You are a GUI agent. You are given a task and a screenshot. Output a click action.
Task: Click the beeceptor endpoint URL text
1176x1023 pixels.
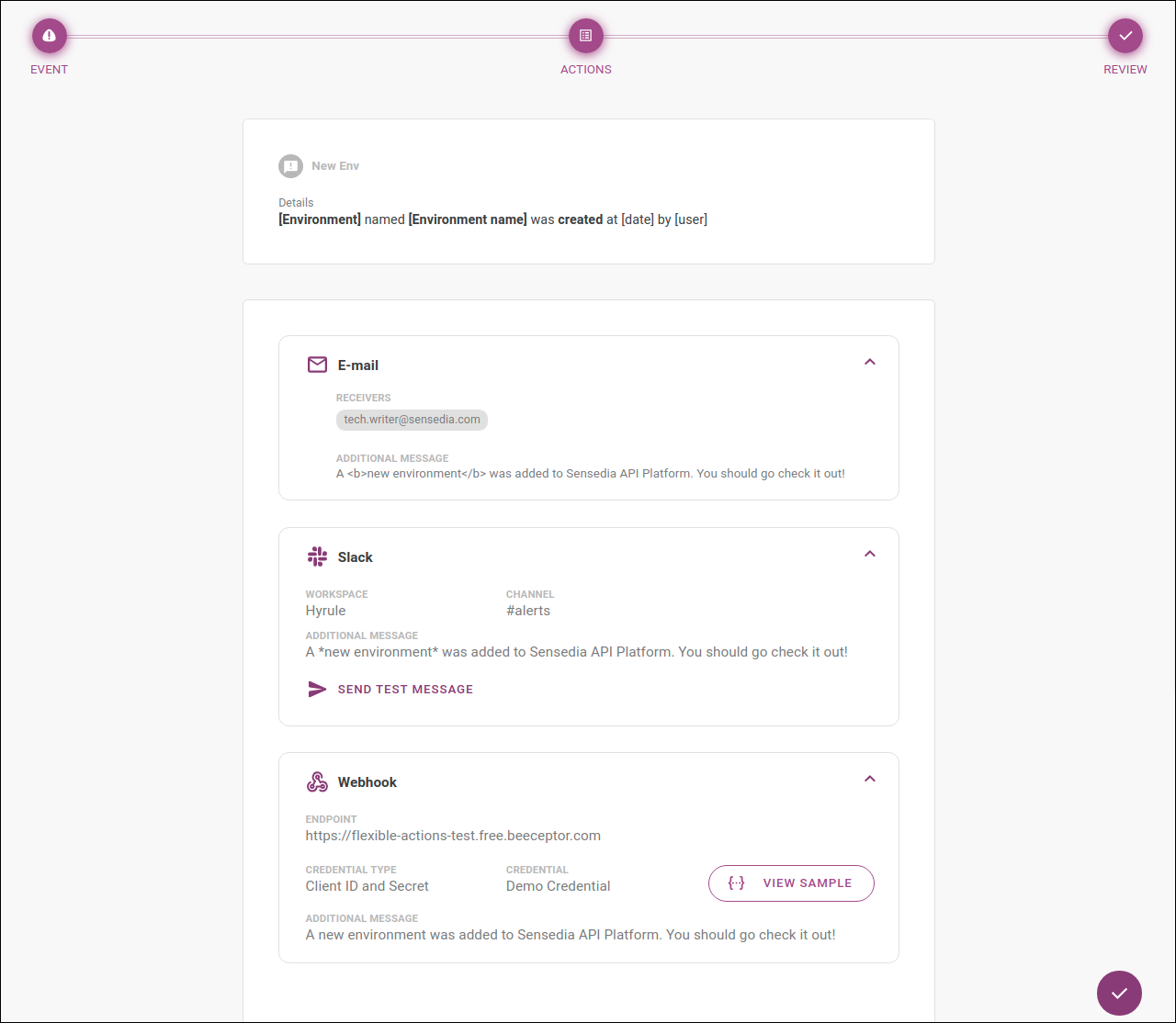coord(453,836)
